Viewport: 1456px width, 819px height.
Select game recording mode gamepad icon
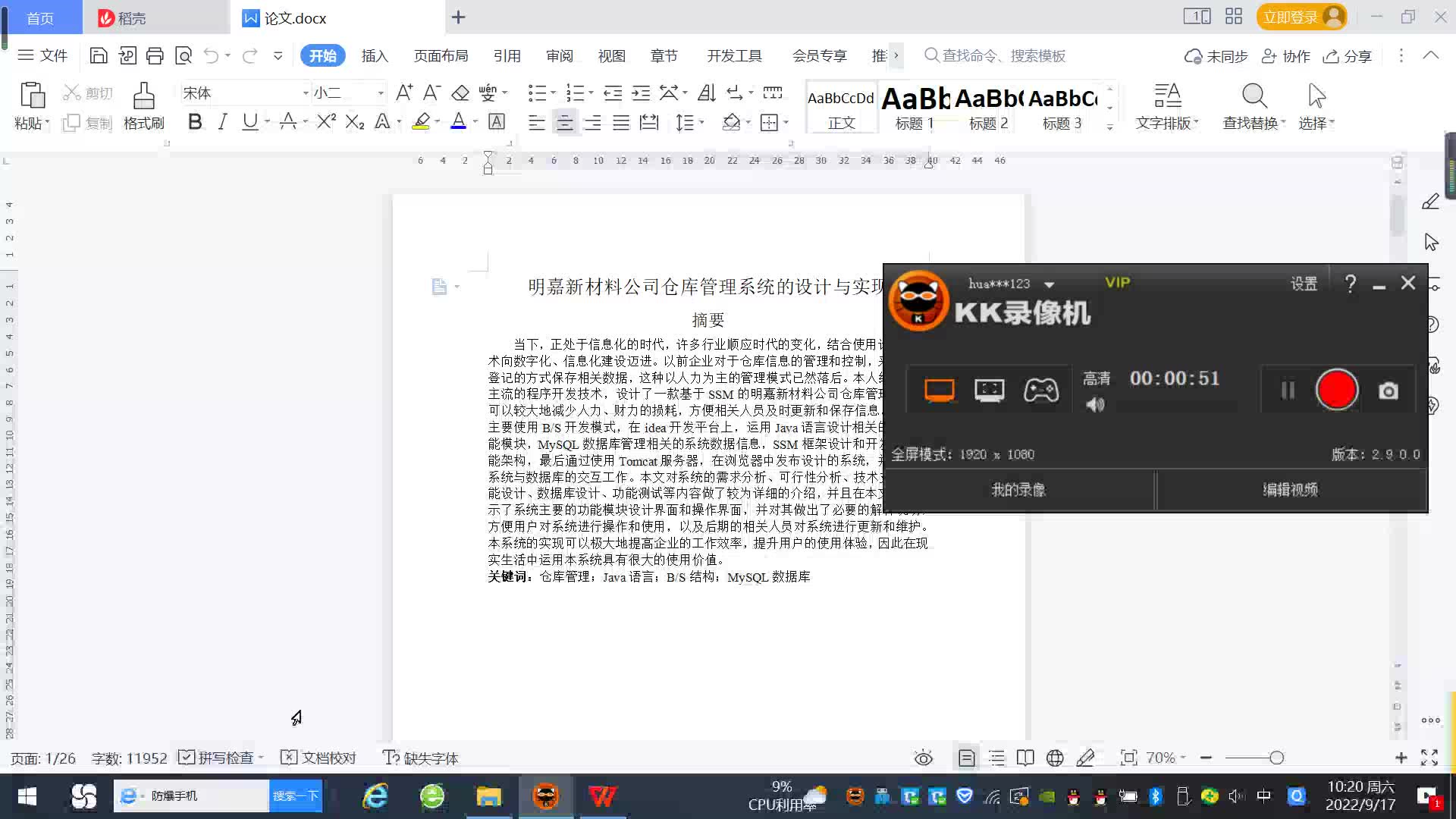[1040, 390]
